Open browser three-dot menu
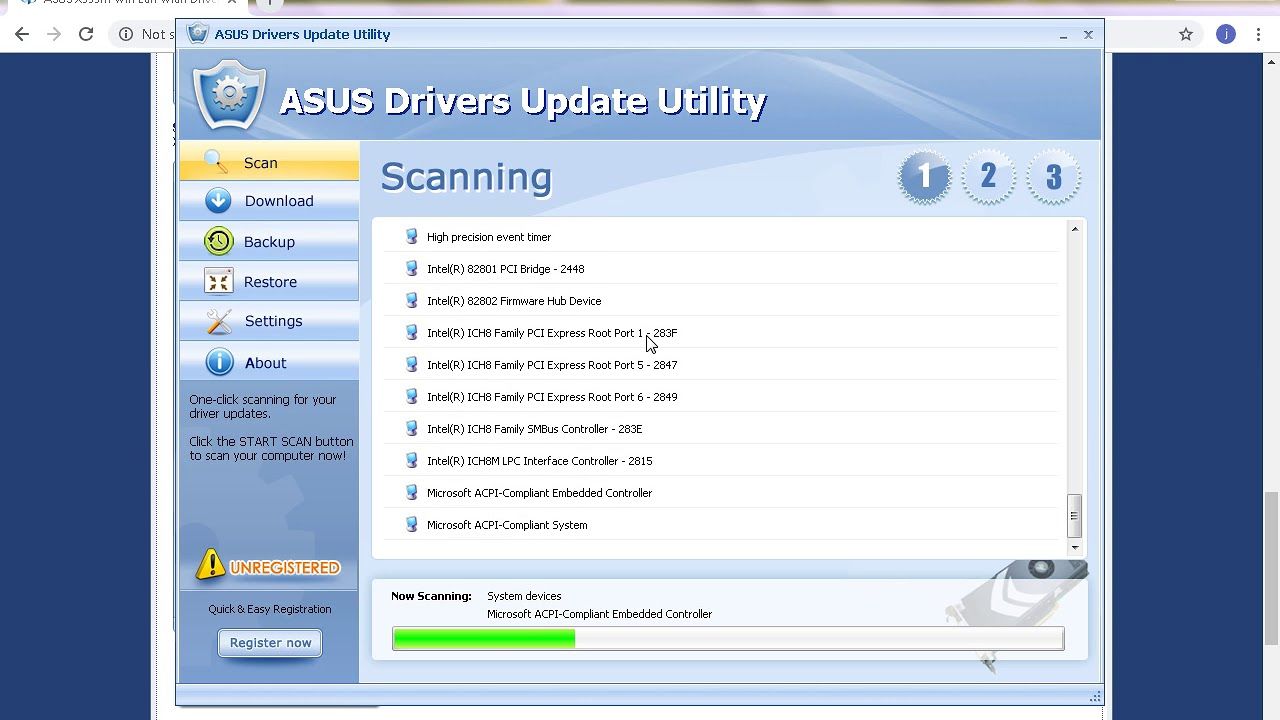1280x720 pixels. [x=1259, y=34]
